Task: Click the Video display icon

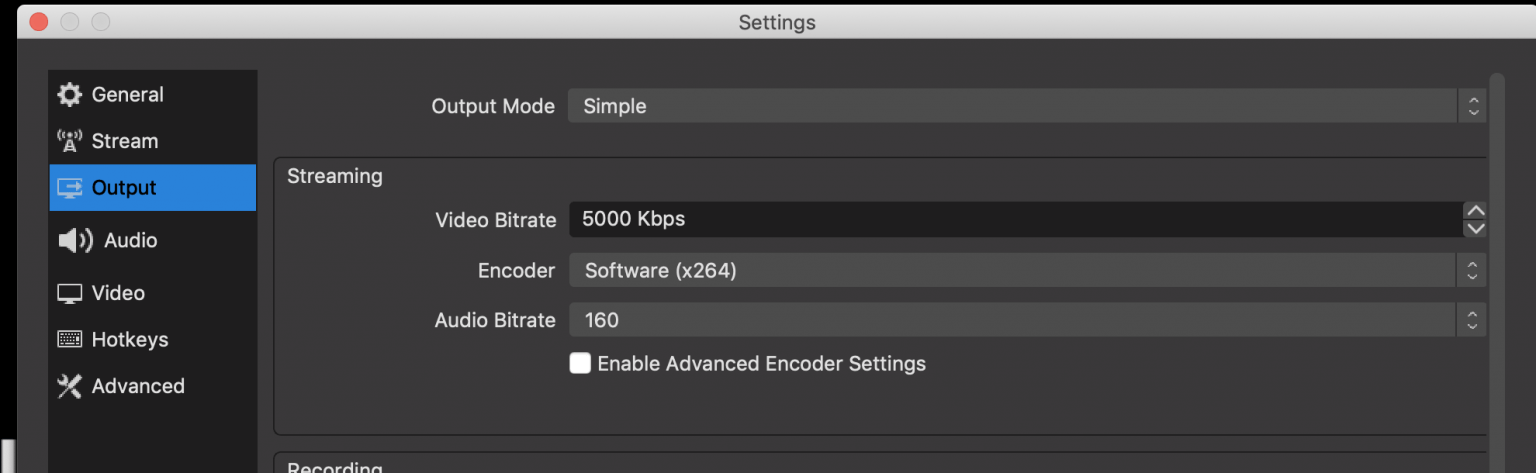Action: point(69,293)
